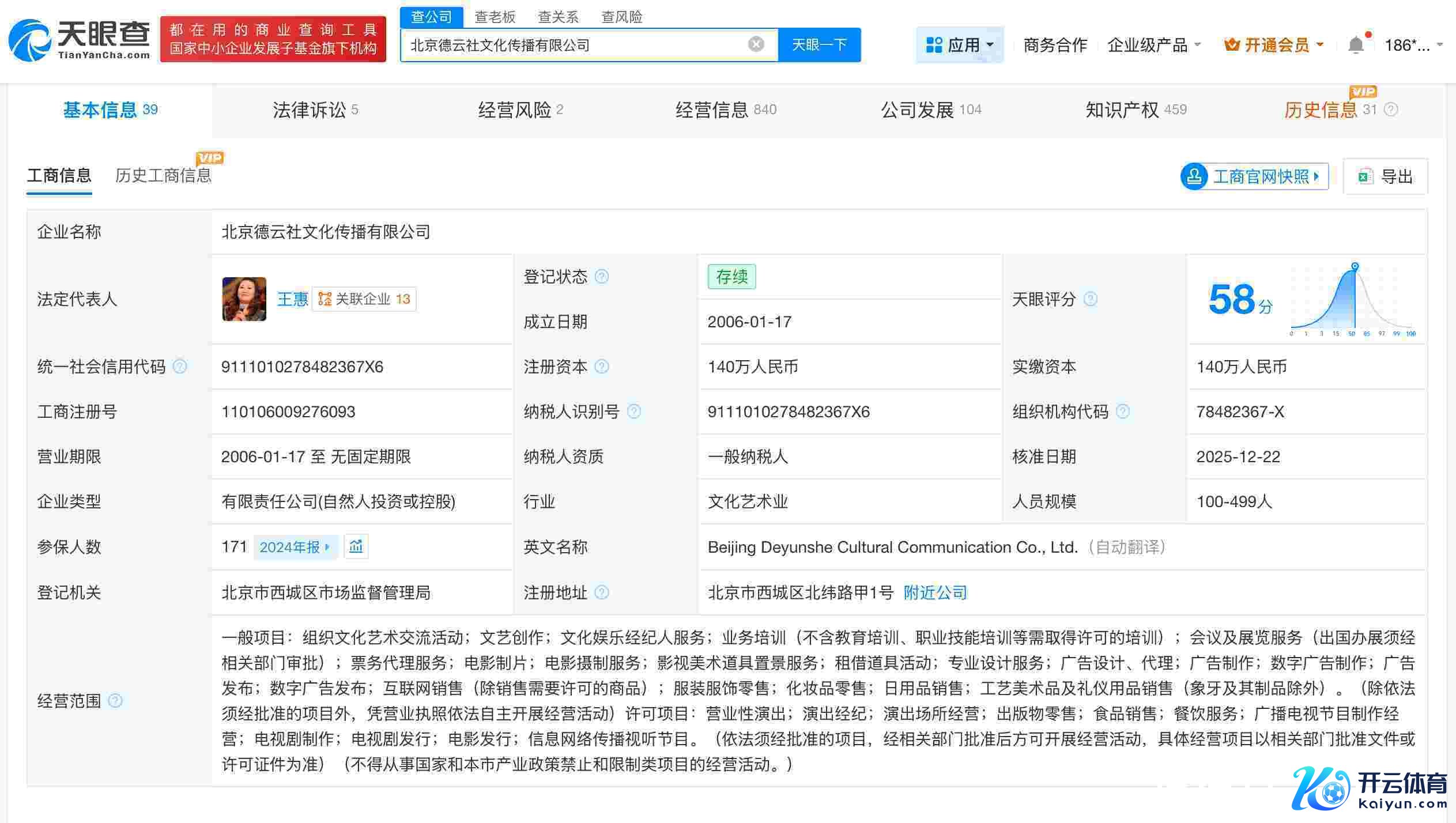
Task: Click help icon next to 注册地址
Action: click(x=601, y=592)
